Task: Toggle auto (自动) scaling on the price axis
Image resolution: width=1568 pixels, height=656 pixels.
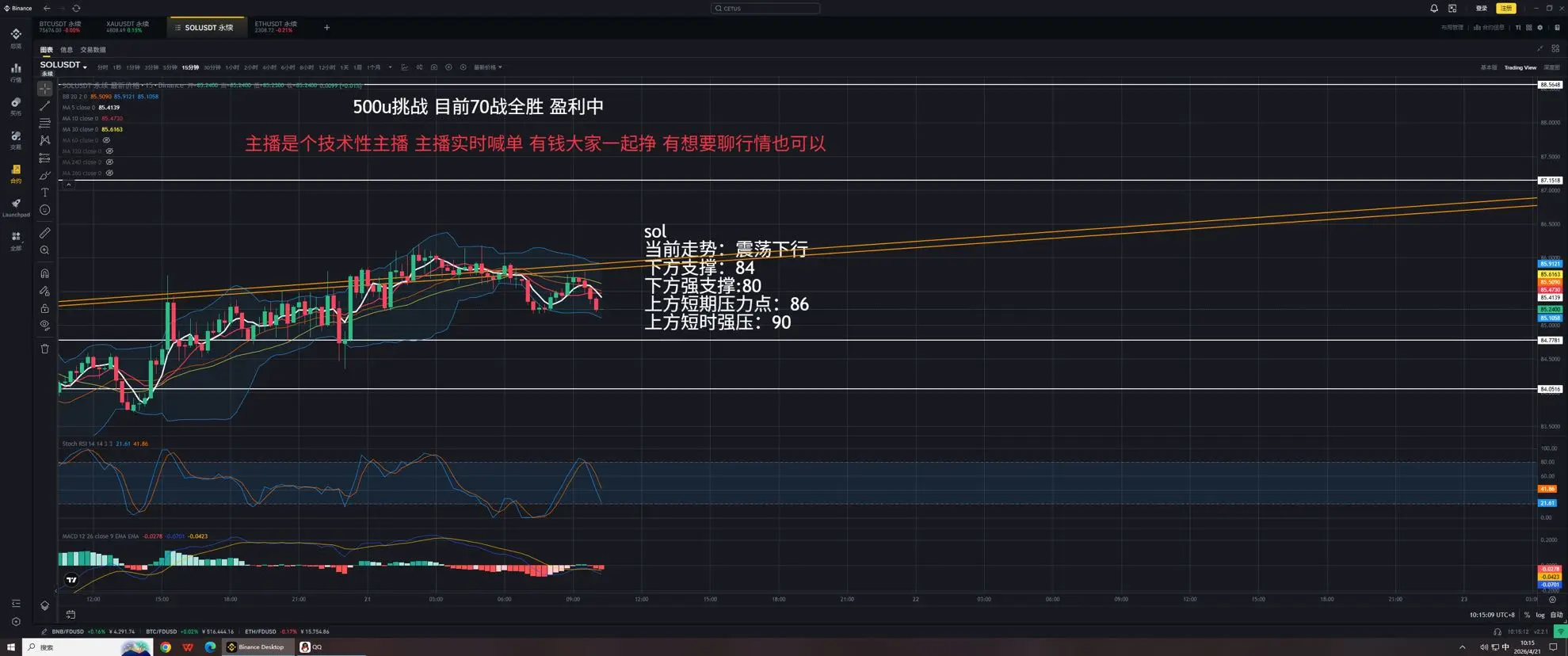Action: (1557, 615)
